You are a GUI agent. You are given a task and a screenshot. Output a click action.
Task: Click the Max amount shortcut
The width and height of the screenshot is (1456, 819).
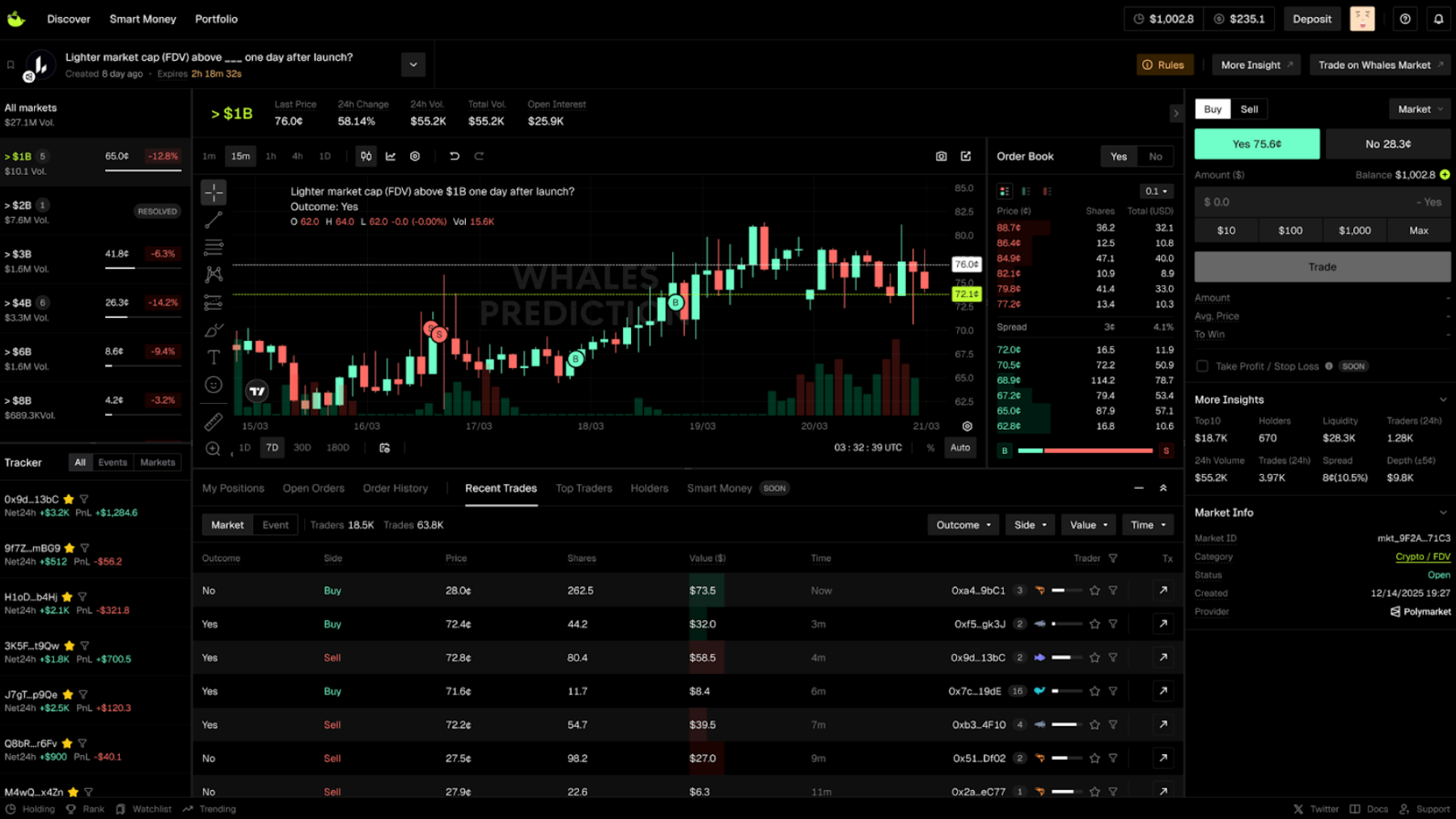[1418, 230]
